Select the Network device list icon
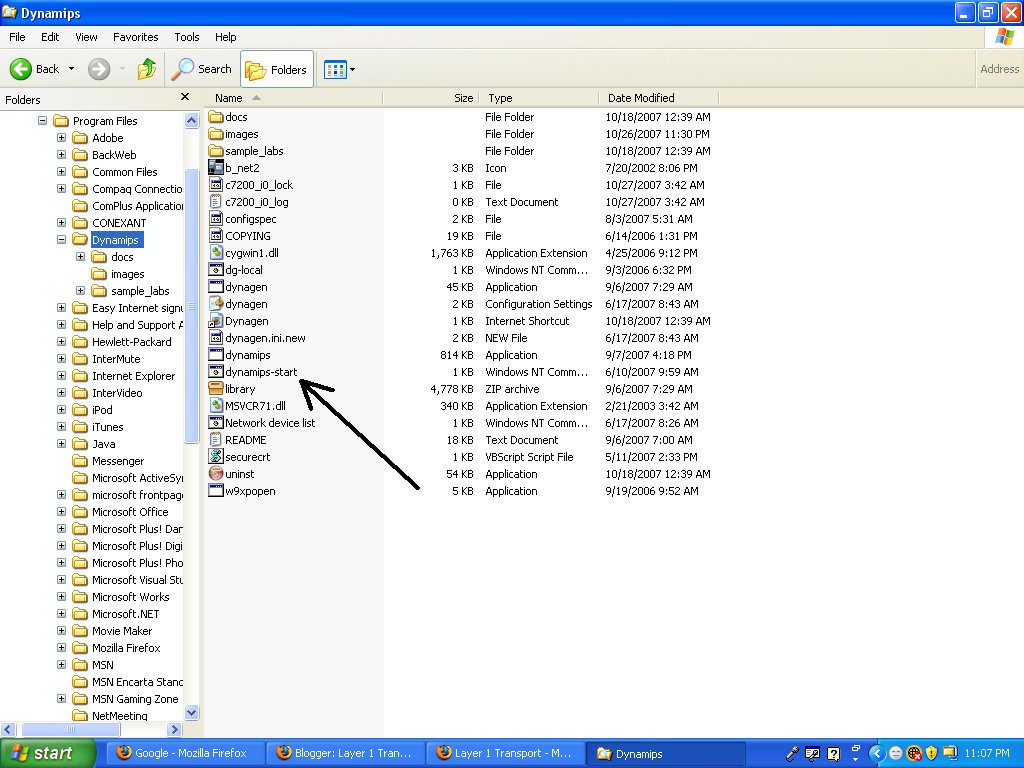 tap(216, 423)
